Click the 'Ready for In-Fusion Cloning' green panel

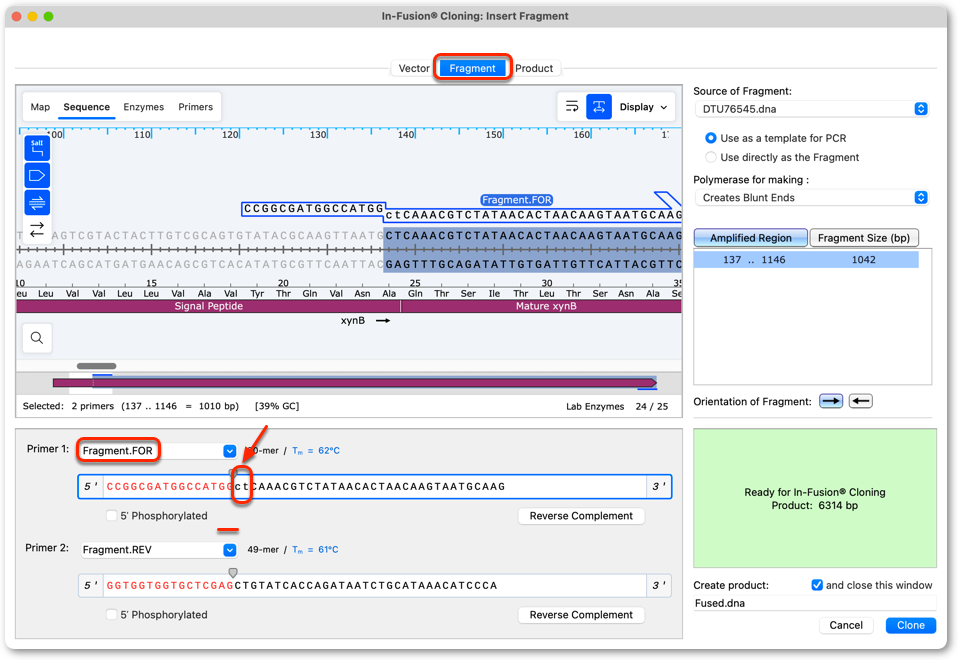tap(814, 498)
